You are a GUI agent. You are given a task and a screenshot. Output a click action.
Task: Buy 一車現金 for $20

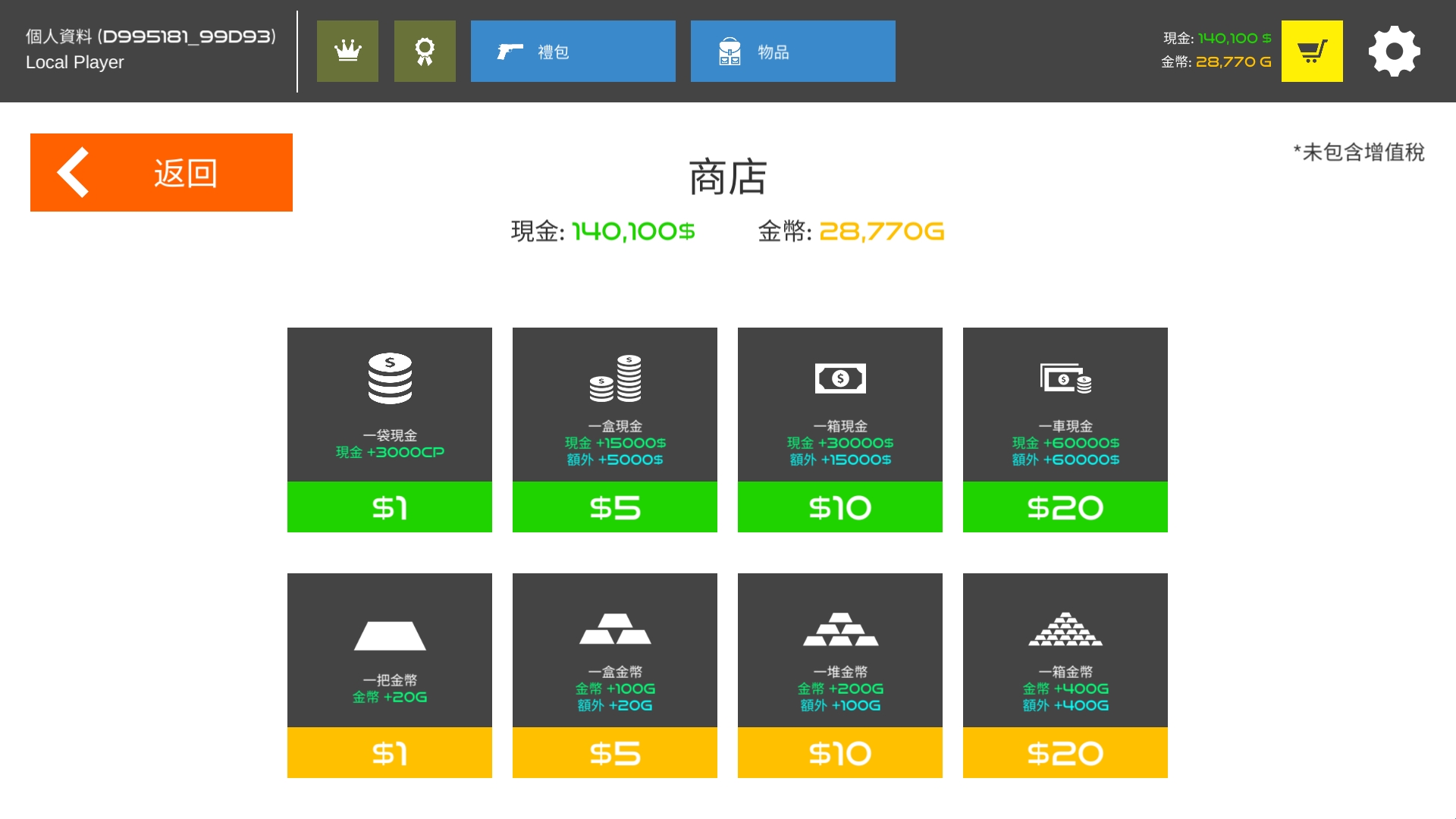click(x=1065, y=507)
